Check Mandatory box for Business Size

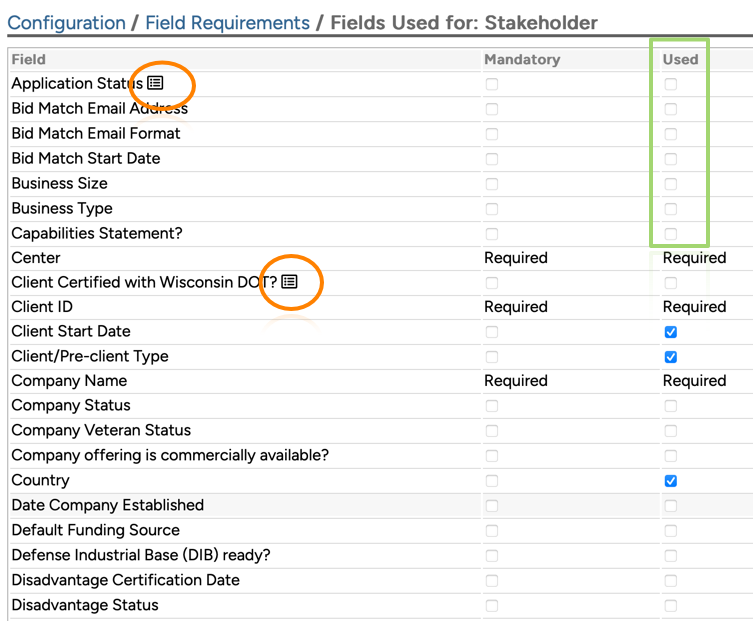pyautogui.click(x=491, y=184)
